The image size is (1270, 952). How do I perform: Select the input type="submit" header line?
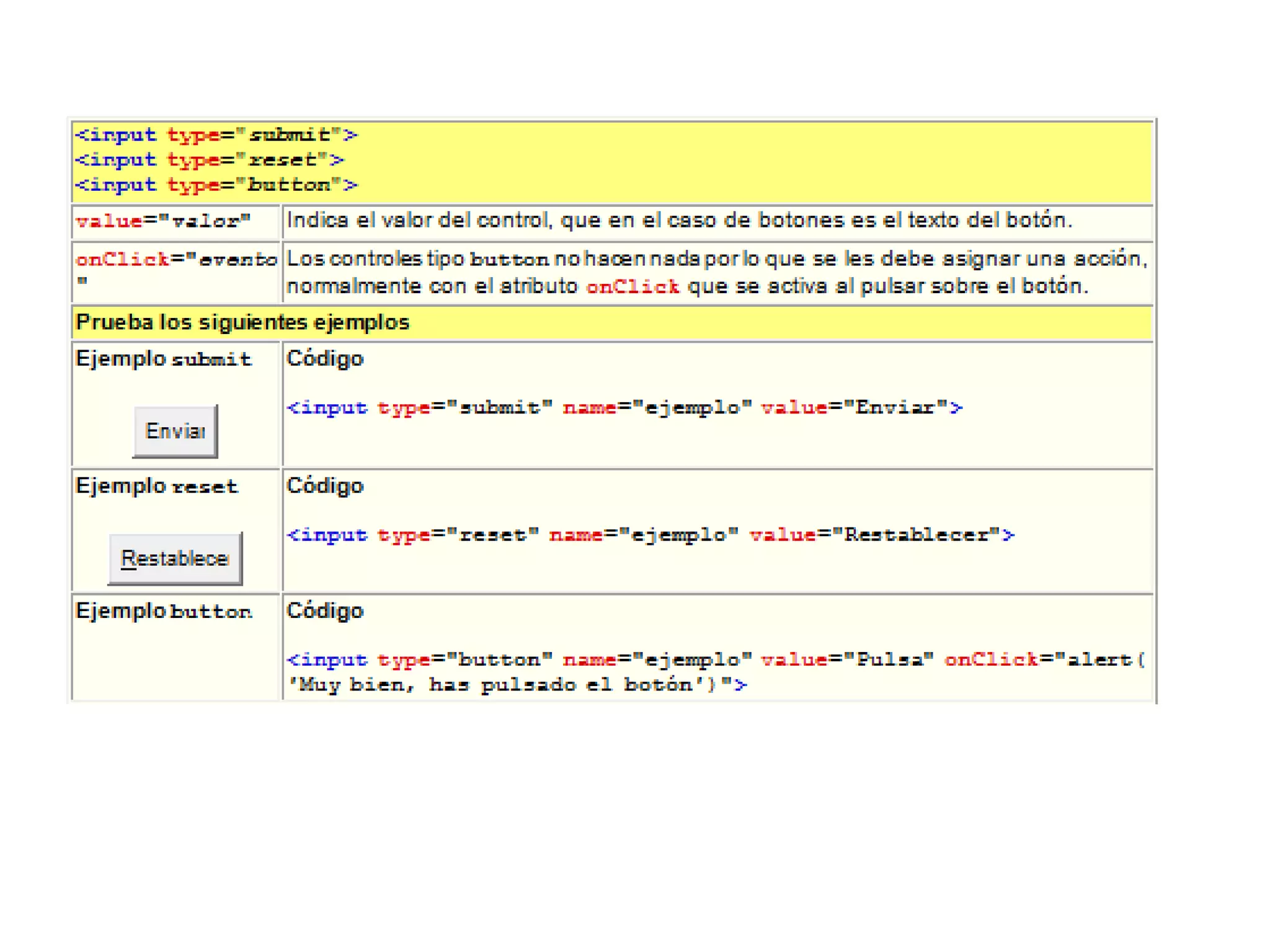click(216, 134)
